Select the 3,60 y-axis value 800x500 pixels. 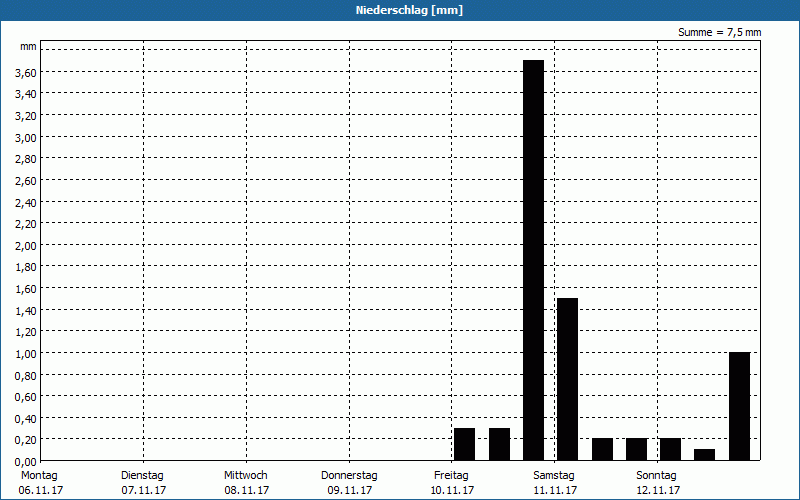26,73
